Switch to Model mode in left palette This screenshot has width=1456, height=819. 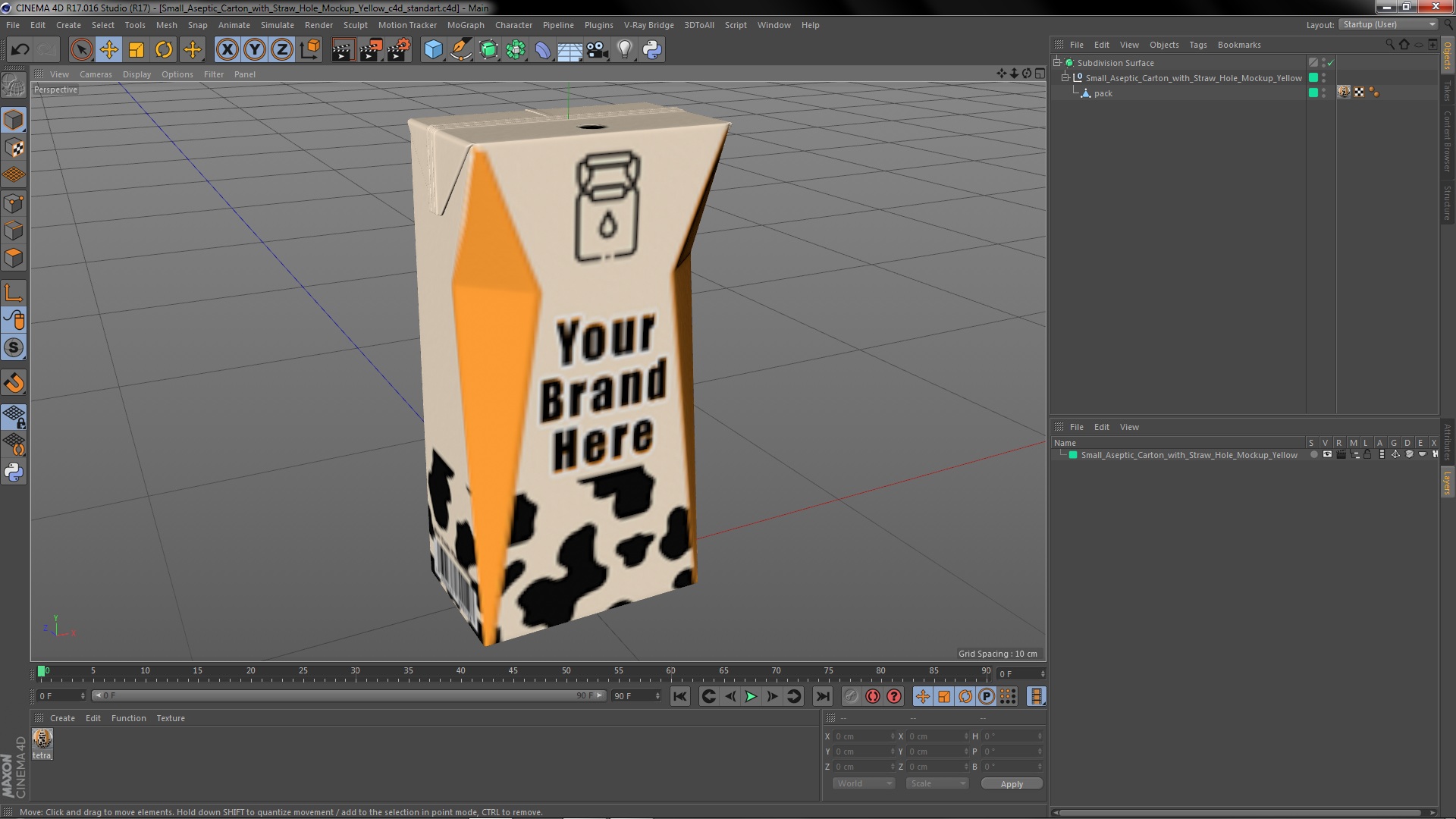click(x=14, y=120)
